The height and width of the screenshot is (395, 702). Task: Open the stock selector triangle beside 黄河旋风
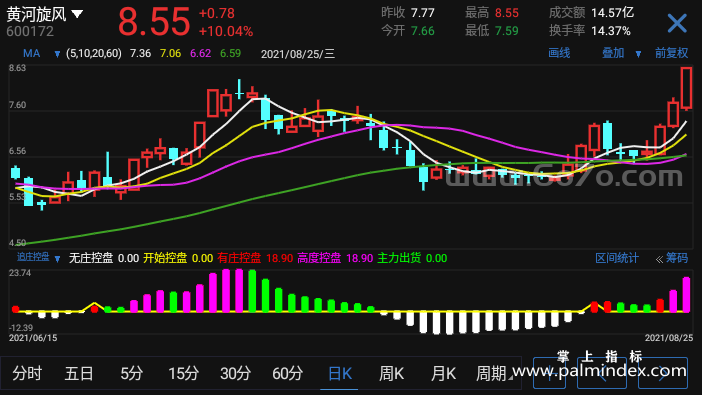pyautogui.click(x=77, y=14)
